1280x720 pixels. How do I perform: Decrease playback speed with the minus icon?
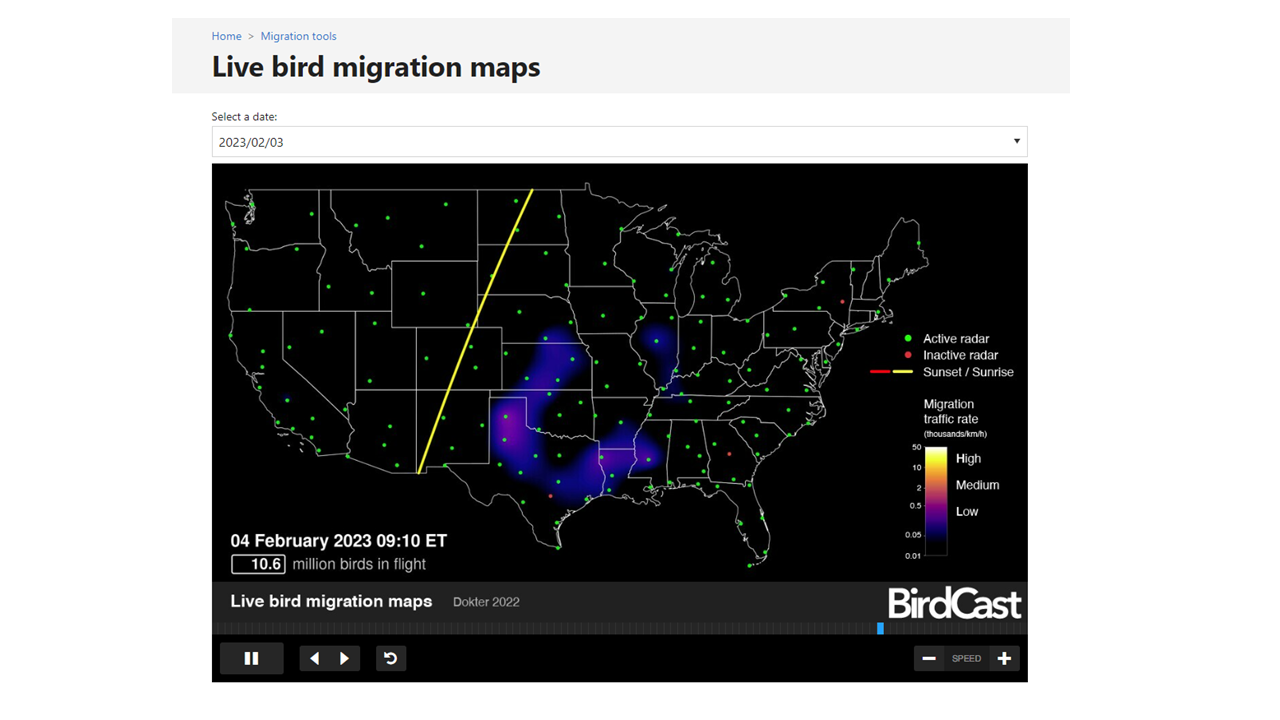pos(929,658)
